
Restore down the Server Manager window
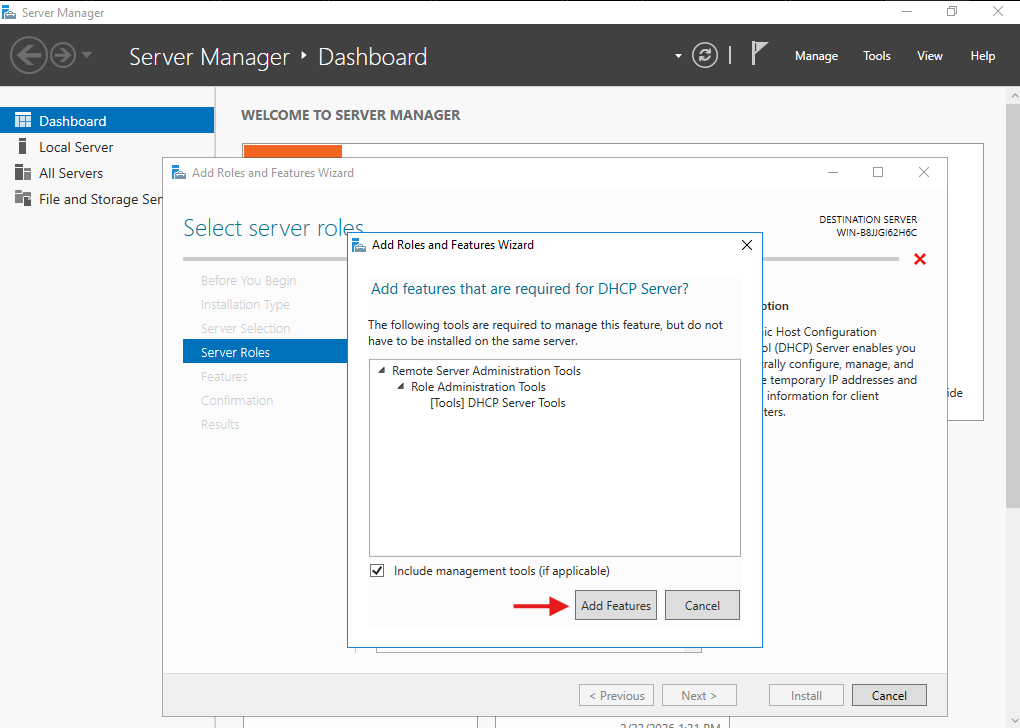pyautogui.click(x=952, y=12)
